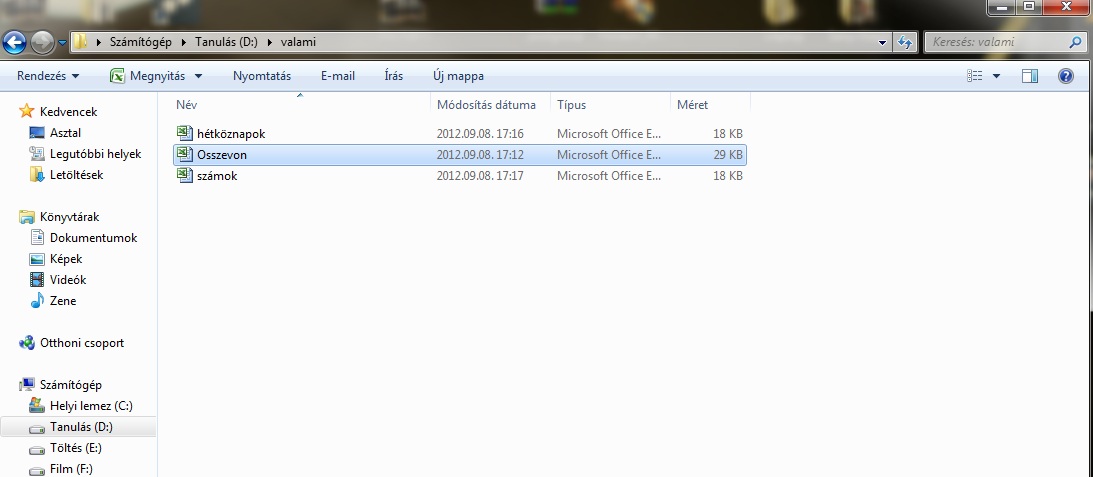Click the Képek picture icon

(x=37, y=259)
